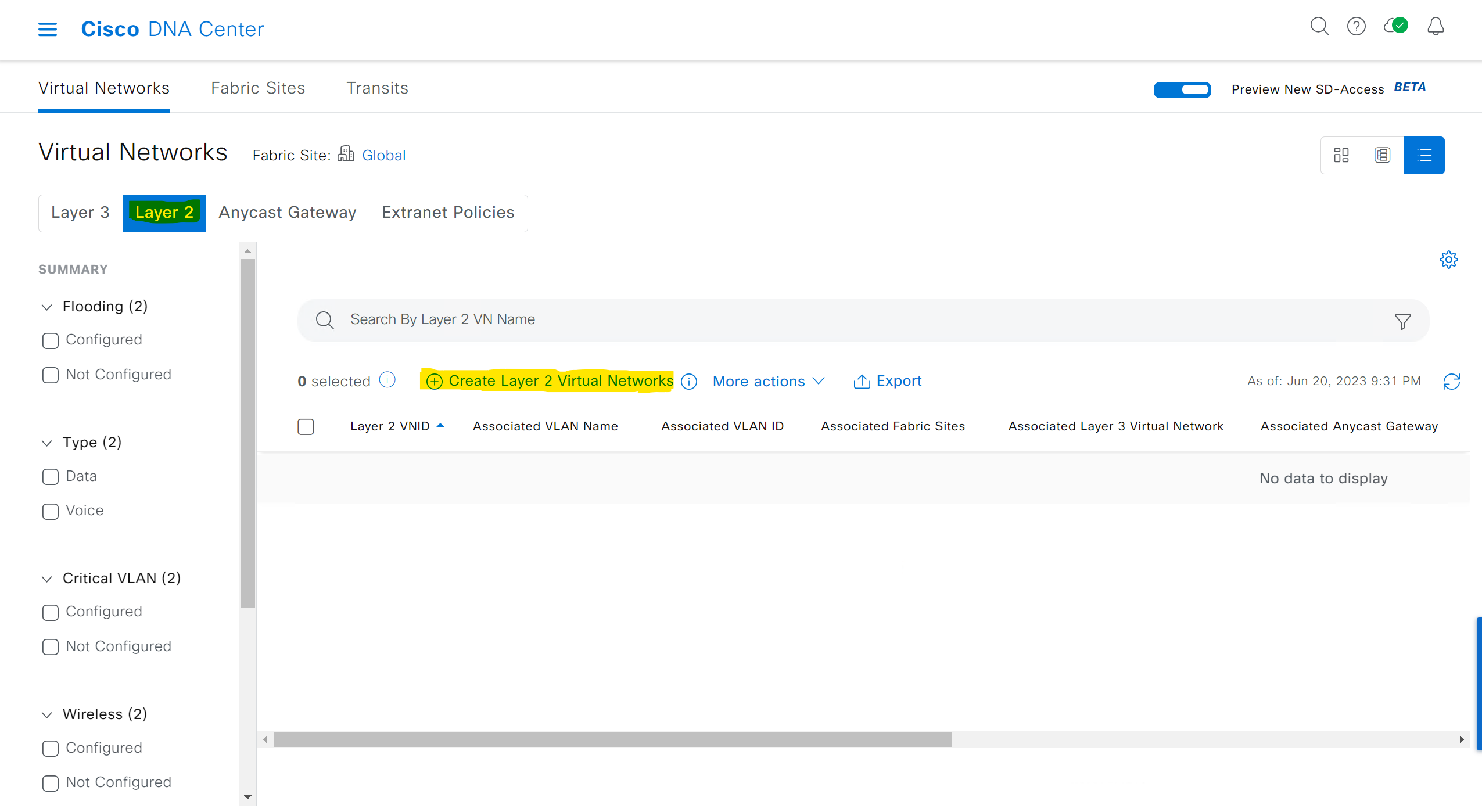Open the hamburger navigation menu
Viewport: 1482px width, 812px height.
point(48,29)
